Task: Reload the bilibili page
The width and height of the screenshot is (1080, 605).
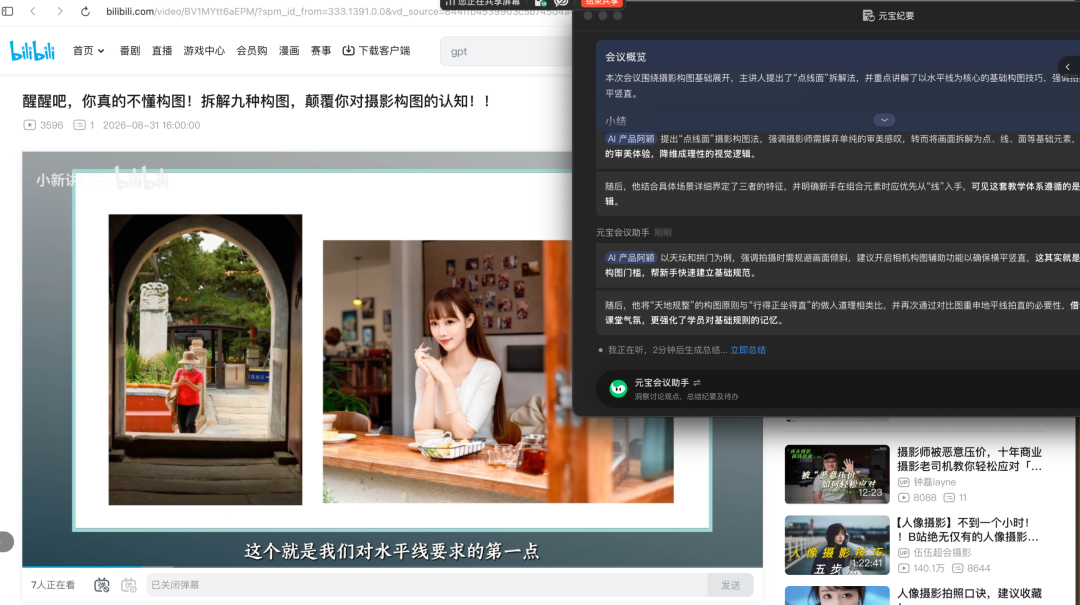Action: [x=85, y=11]
